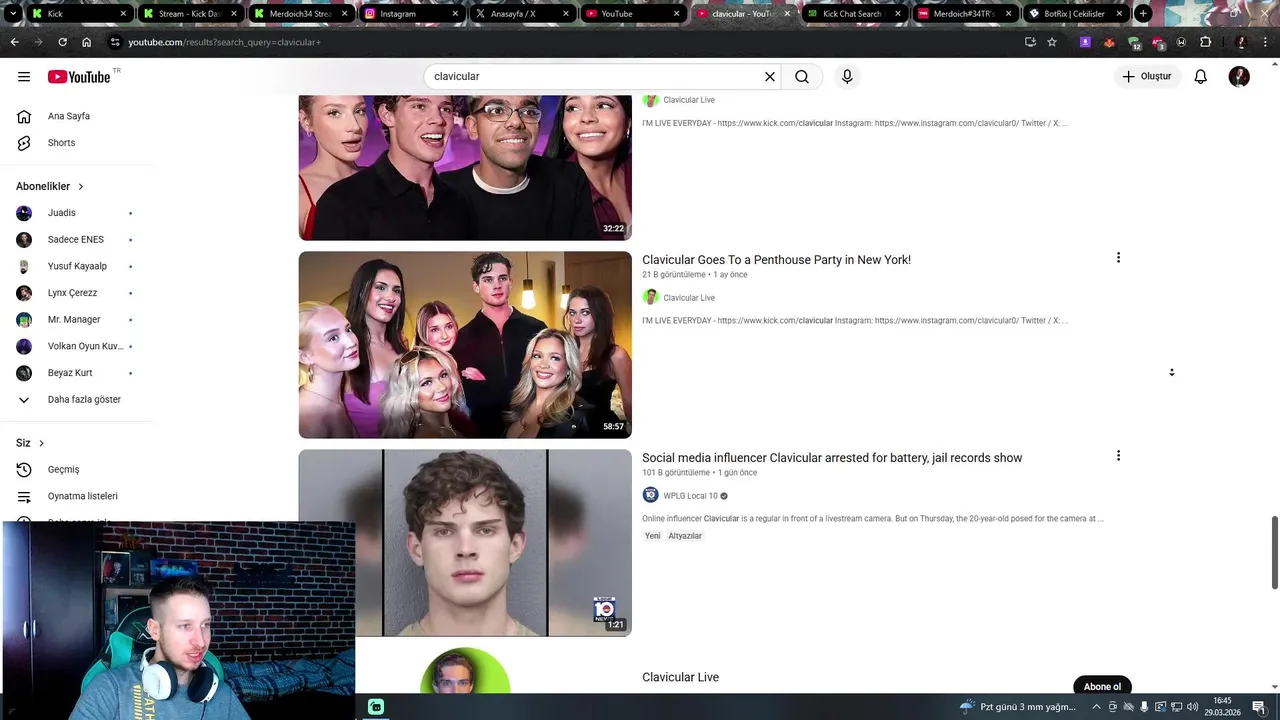Click the Abone ol subscribe button
This screenshot has width=1280, height=720.
click(x=1102, y=687)
